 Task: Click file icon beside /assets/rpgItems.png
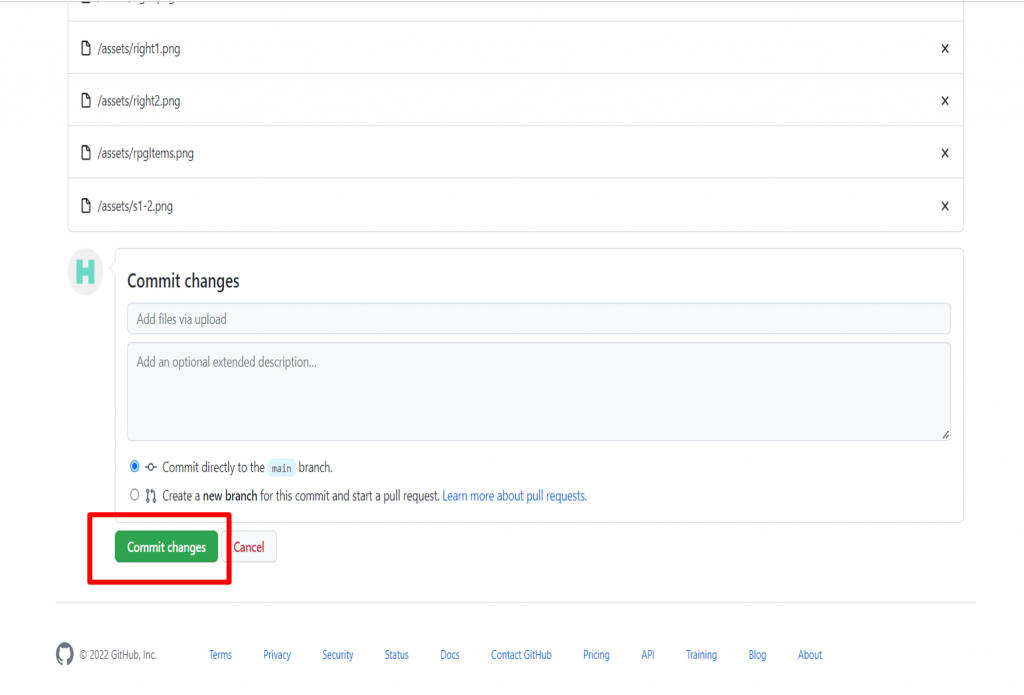point(86,152)
